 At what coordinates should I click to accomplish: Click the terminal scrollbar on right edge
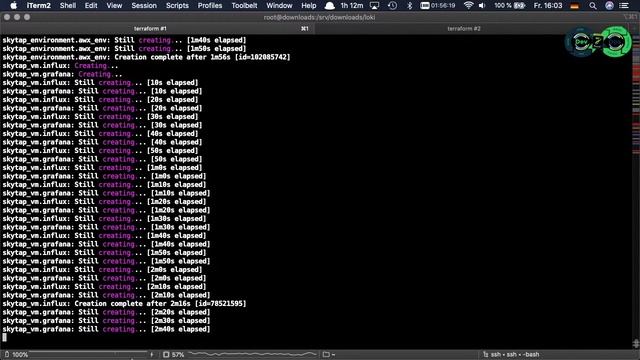click(x=636, y=192)
